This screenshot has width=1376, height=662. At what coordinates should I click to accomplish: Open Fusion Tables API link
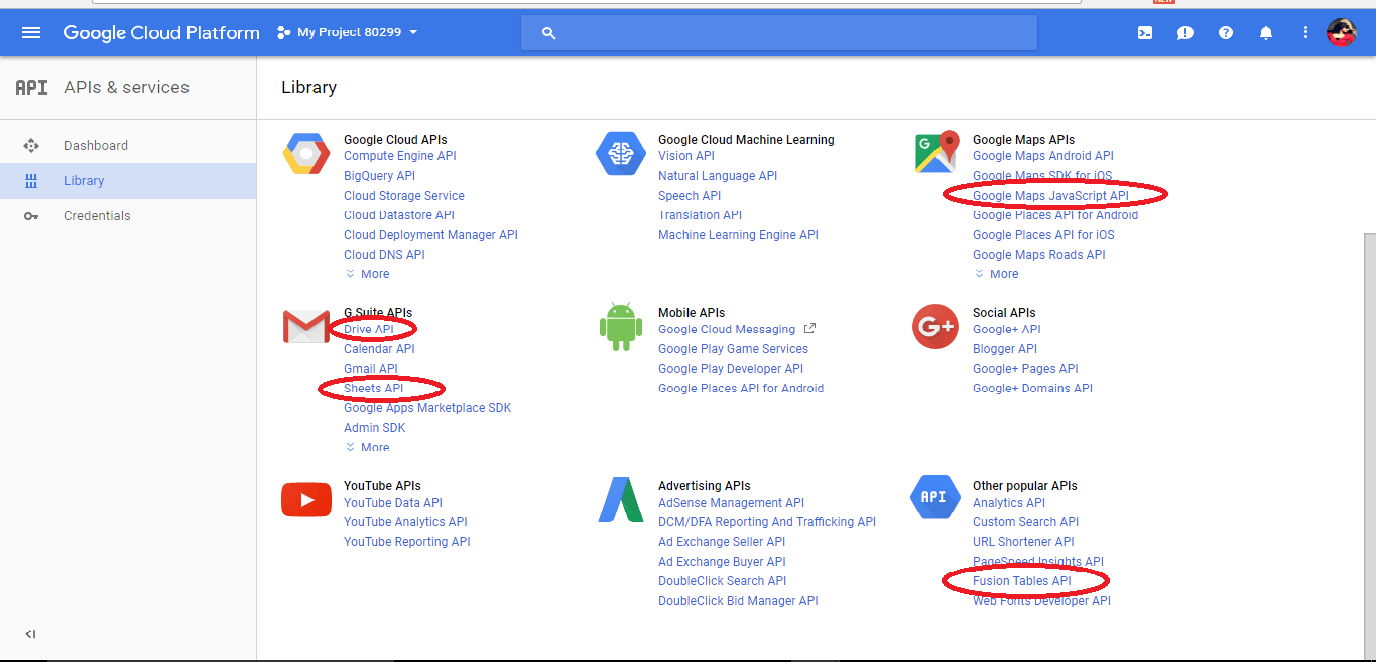coord(1022,581)
